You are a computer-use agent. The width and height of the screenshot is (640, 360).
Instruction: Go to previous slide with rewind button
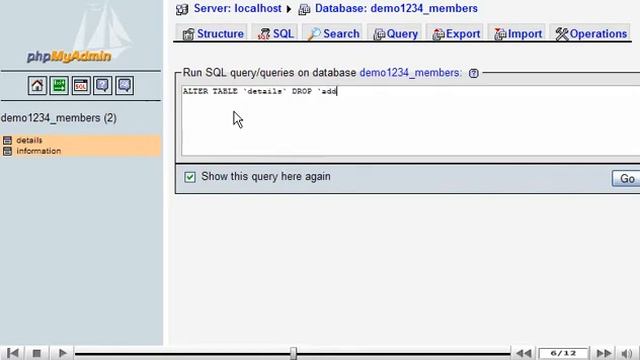(524, 353)
